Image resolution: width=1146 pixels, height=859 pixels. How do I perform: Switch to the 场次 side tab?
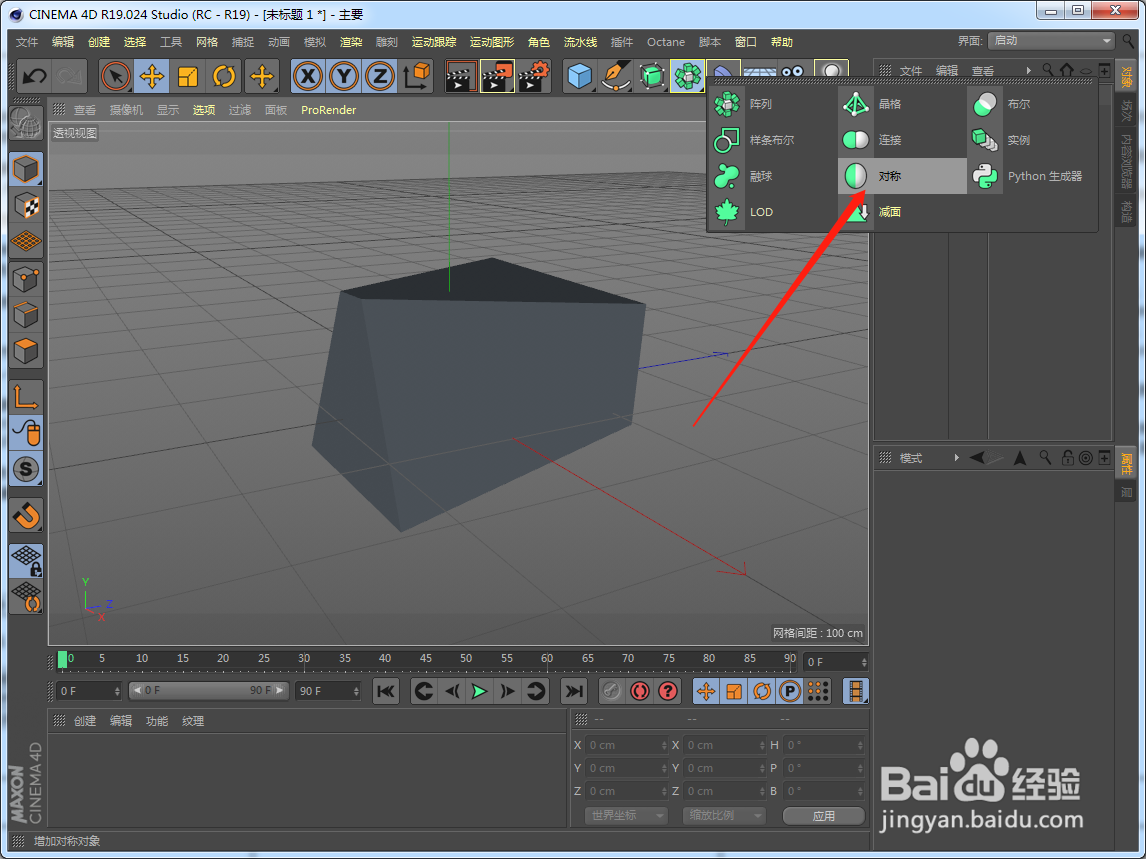1126,110
